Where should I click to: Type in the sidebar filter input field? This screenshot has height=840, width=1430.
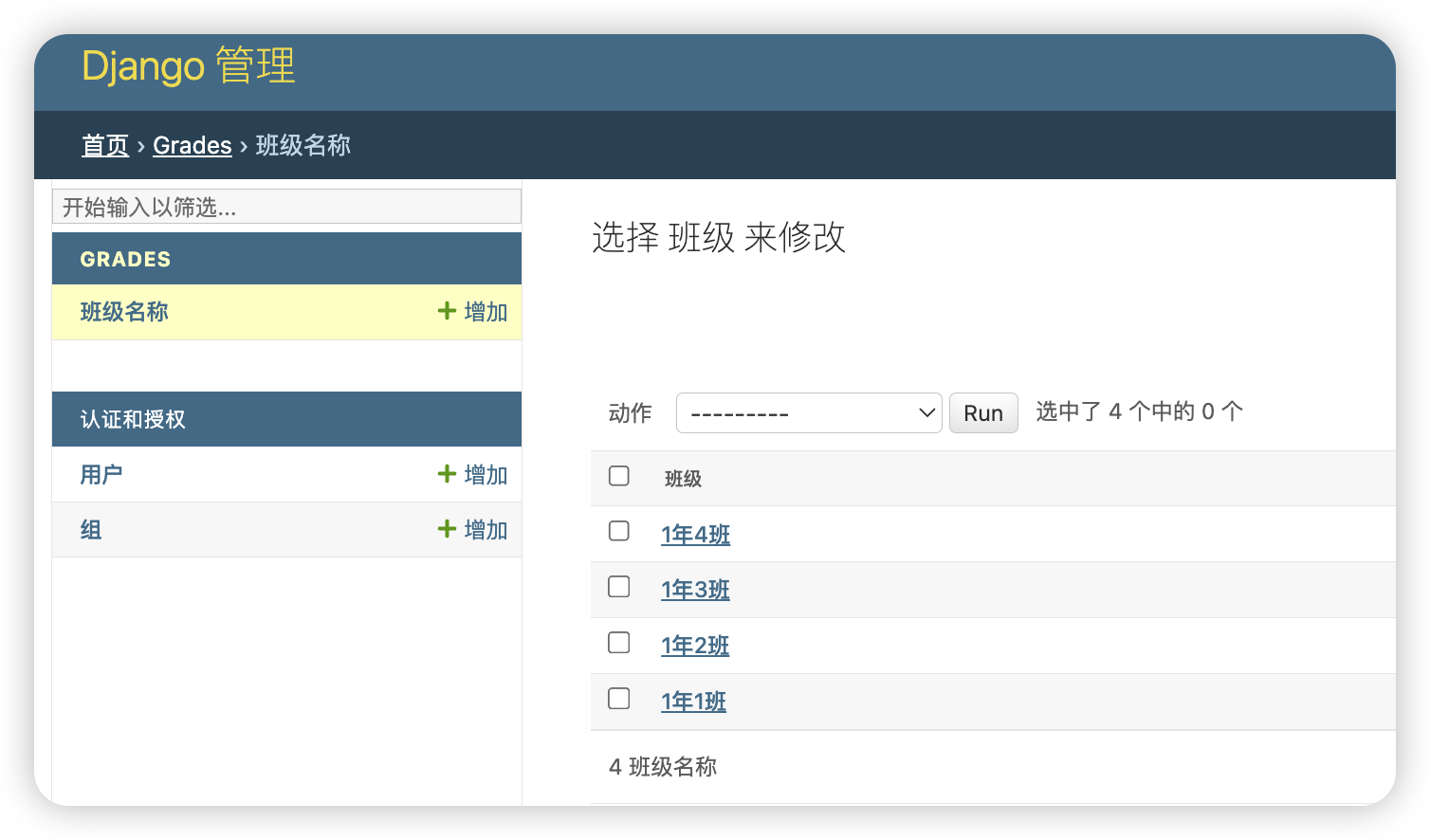(286, 207)
